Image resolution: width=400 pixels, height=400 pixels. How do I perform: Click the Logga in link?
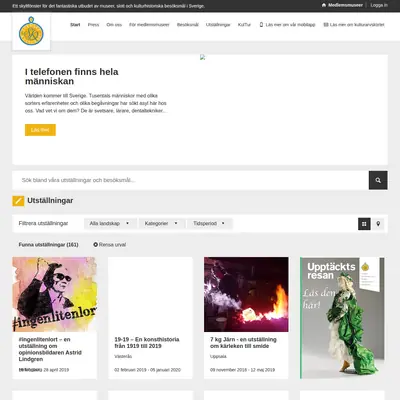[x=379, y=5]
